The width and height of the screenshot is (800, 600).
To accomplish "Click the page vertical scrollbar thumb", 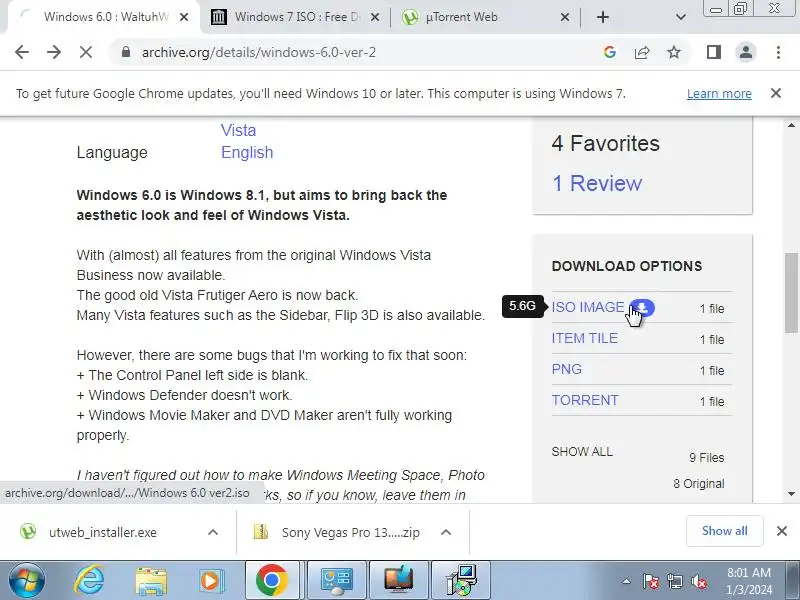I will pos(791,293).
